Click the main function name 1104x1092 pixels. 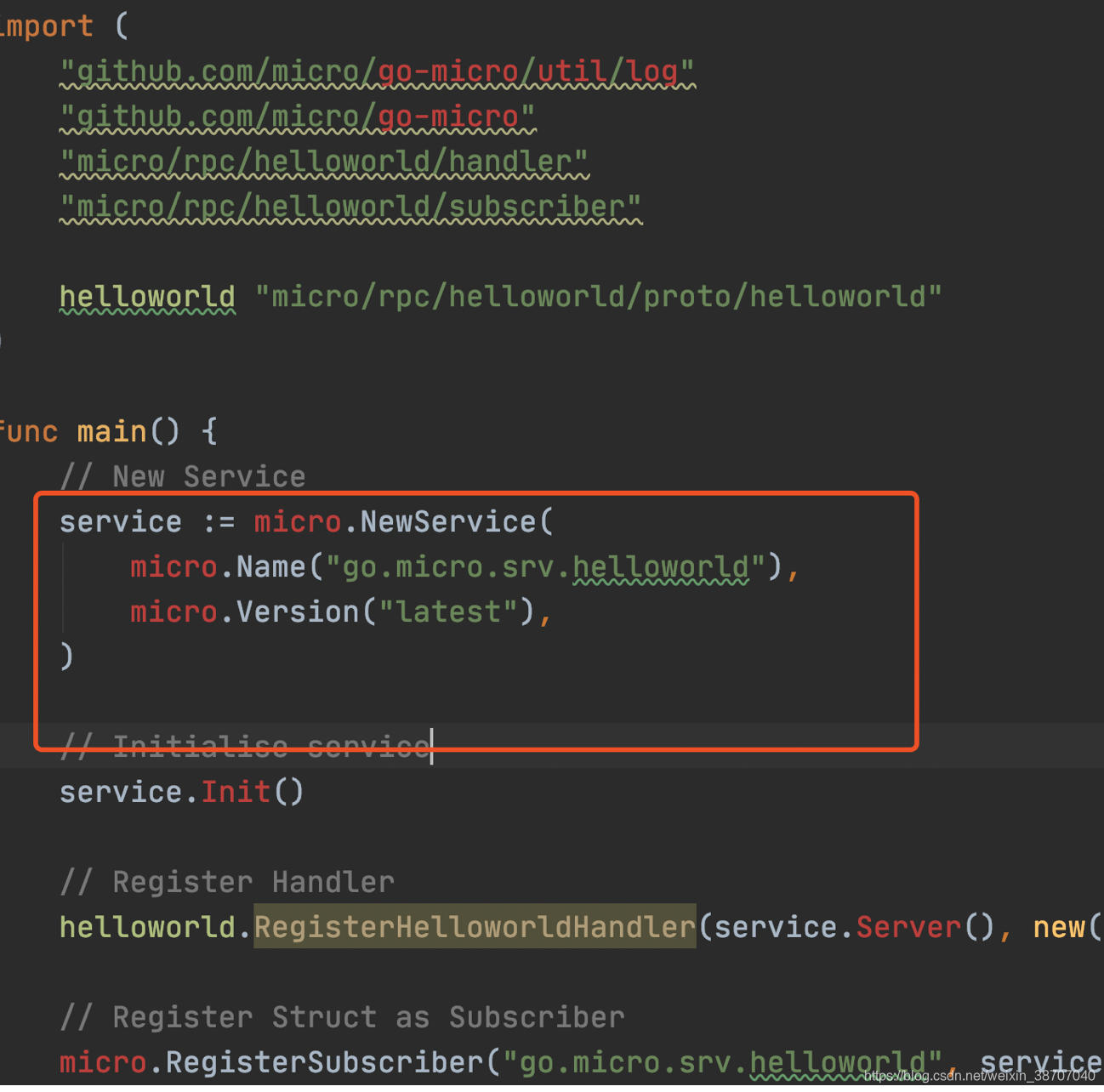click(111, 432)
